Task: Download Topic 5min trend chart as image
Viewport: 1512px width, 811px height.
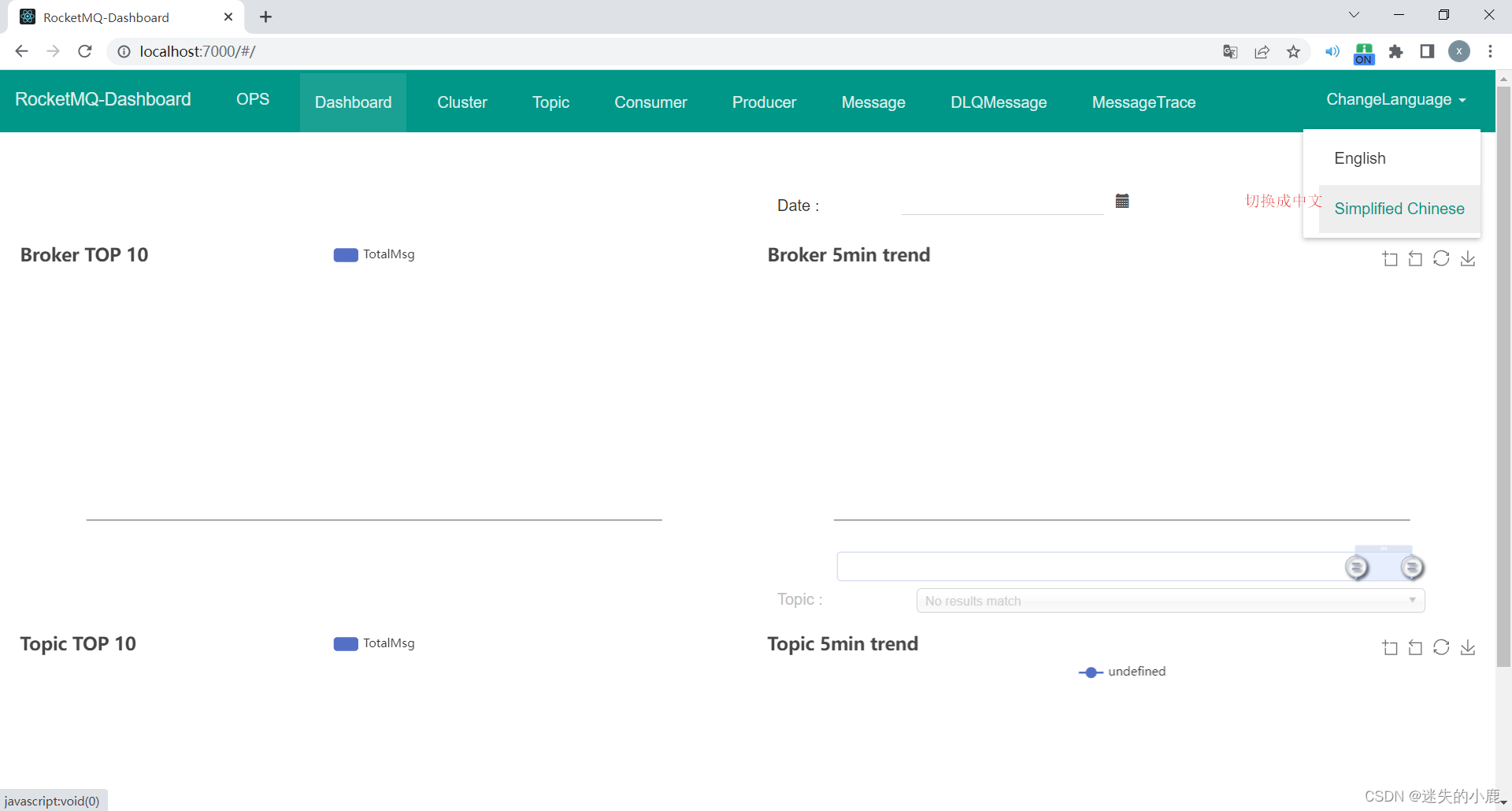Action: [x=1468, y=648]
